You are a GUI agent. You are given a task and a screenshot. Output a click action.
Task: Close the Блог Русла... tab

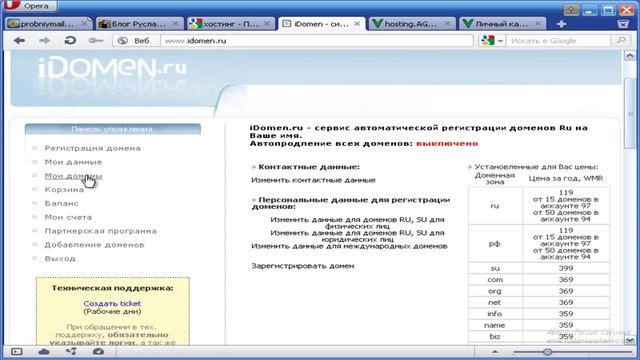(175, 24)
